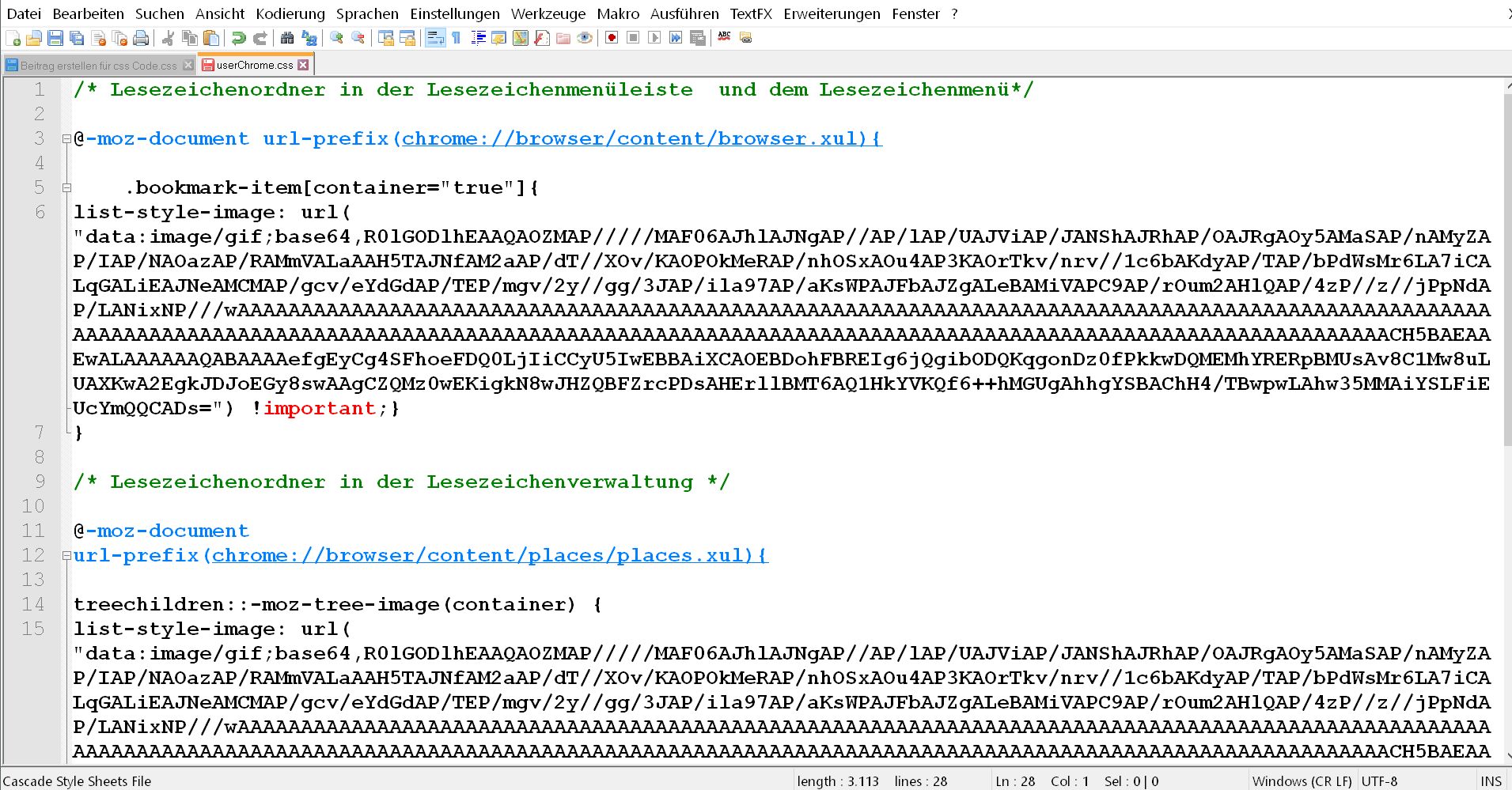The width and height of the screenshot is (1512, 790).
Task: Close 'Beitrag erstellen für css Code.css' tab
Action: click(x=188, y=66)
